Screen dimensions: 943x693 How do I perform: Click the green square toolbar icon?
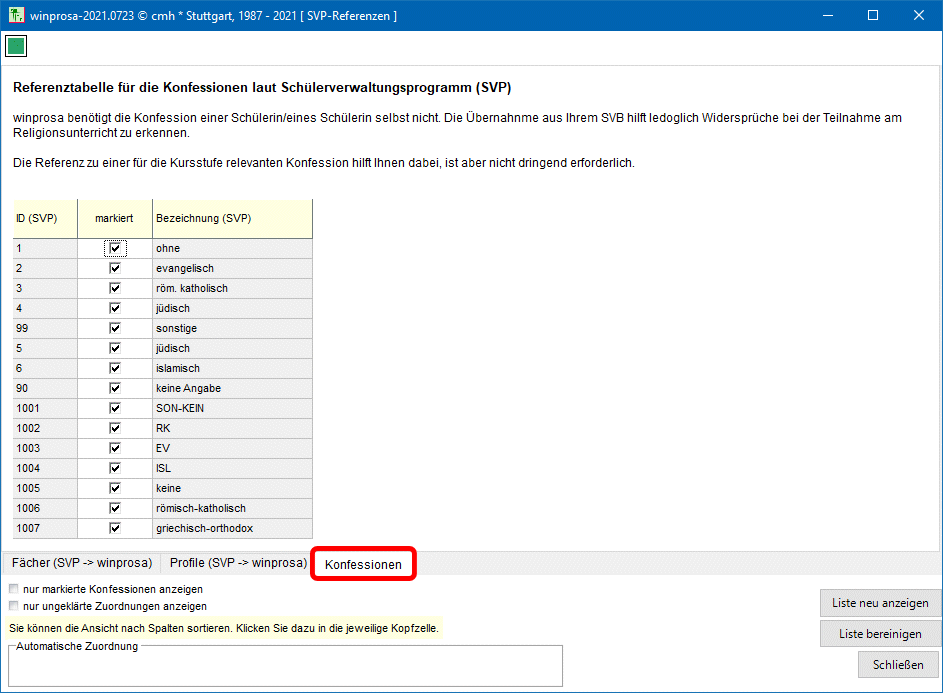16,46
